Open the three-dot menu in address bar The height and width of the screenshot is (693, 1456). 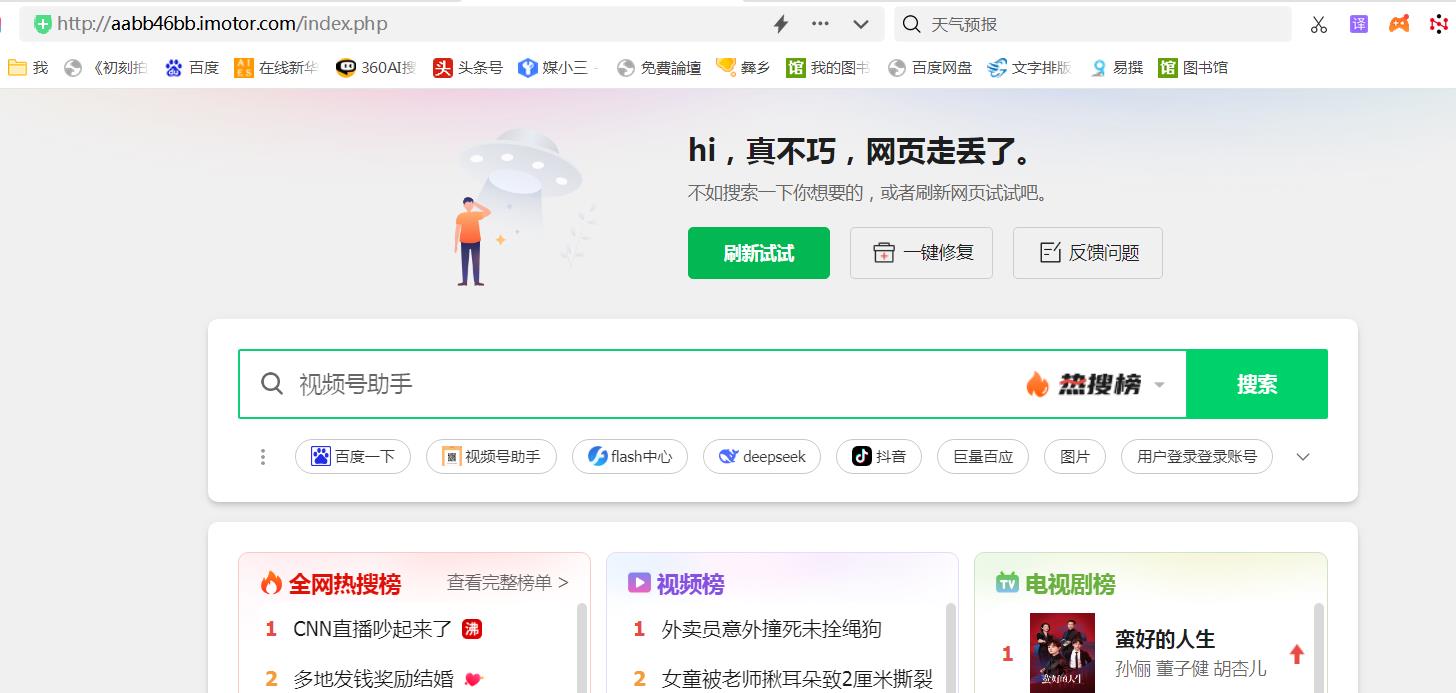click(820, 24)
